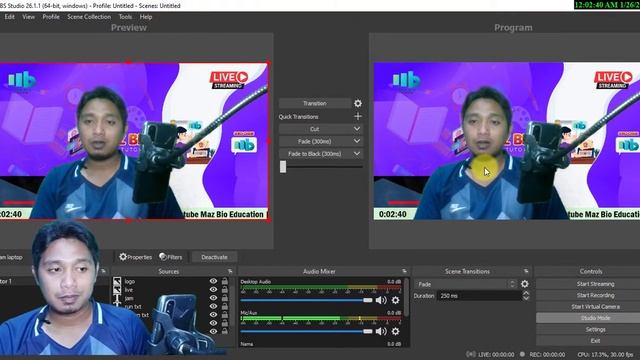Decrease Duration with down stepper arrow

[526, 298]
